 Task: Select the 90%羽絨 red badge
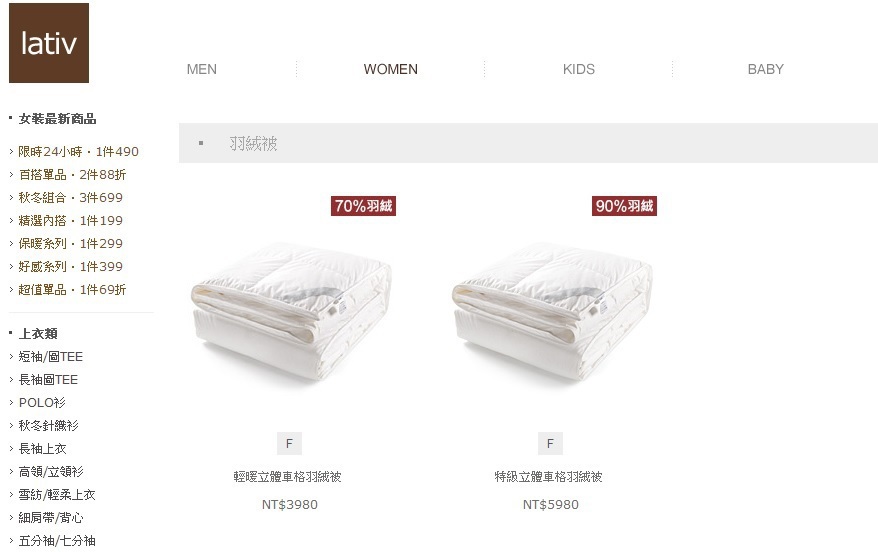[624, 206]
